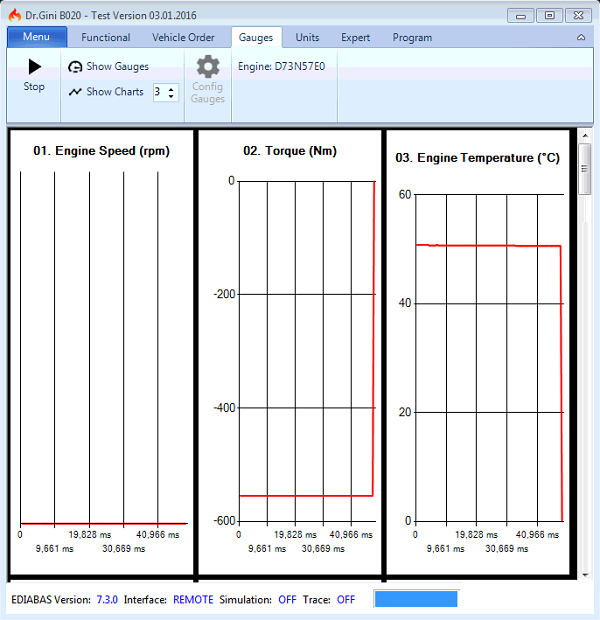Click the Config Gauges gear icon

[208, 67]
